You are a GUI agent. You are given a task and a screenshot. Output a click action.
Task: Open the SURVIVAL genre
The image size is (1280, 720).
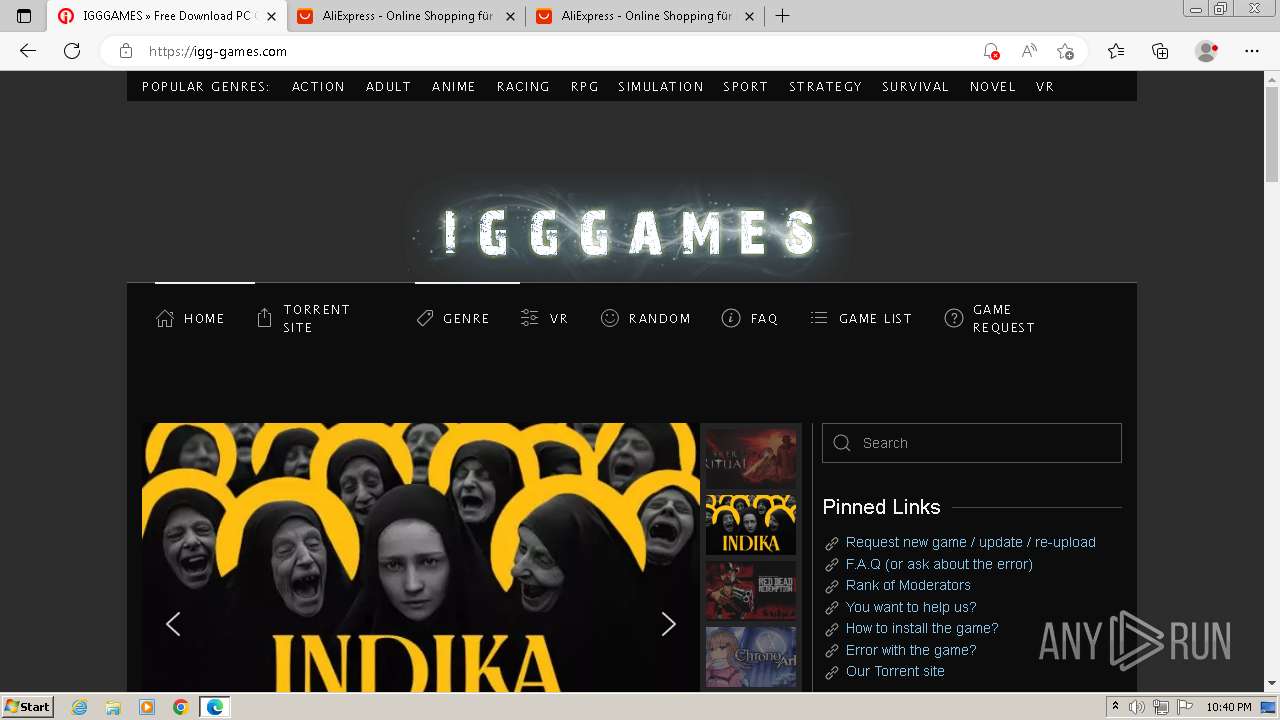tap(915, 87)
